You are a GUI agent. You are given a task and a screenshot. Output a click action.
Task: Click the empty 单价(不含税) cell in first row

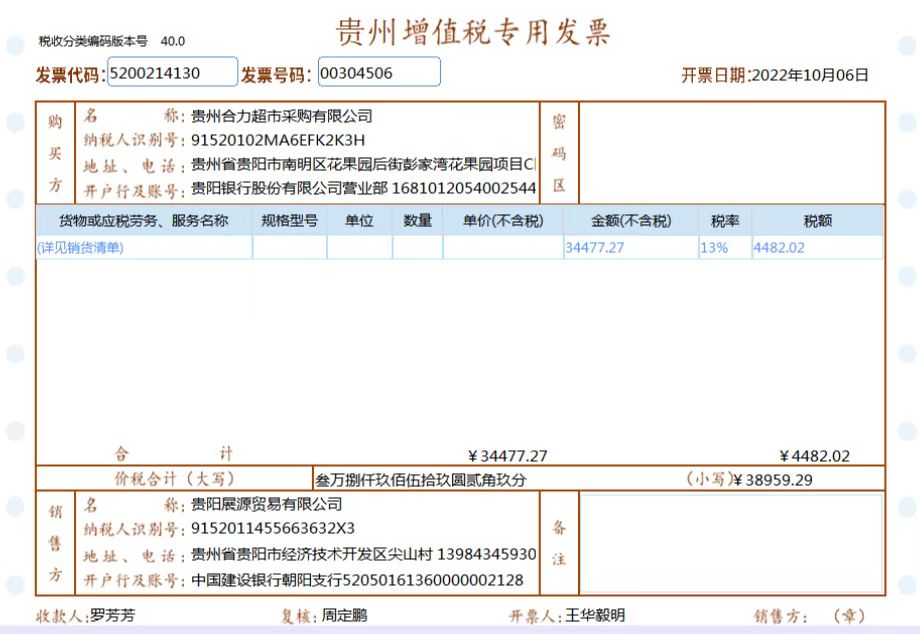pyautogui.click(x=503, y=248)
